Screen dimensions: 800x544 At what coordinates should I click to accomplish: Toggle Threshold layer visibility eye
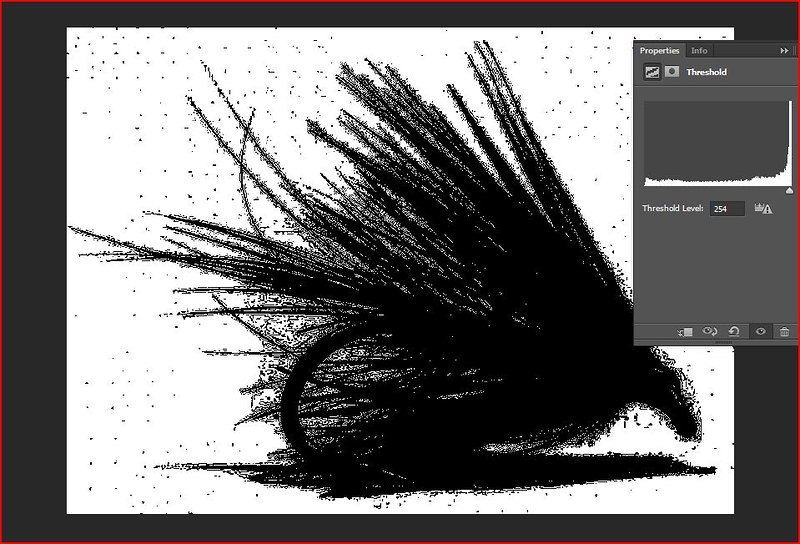coord(760,331)
